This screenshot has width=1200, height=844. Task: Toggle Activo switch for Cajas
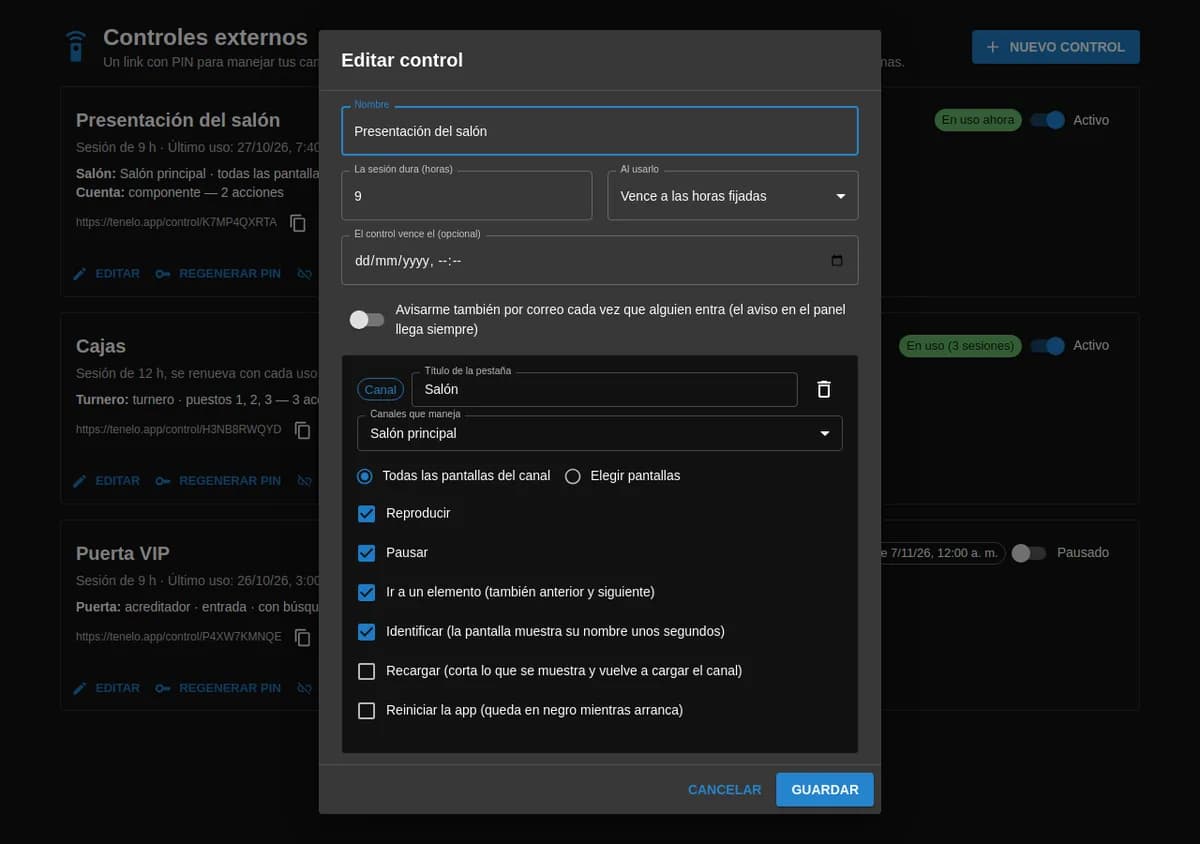[x=1047, y=346]
